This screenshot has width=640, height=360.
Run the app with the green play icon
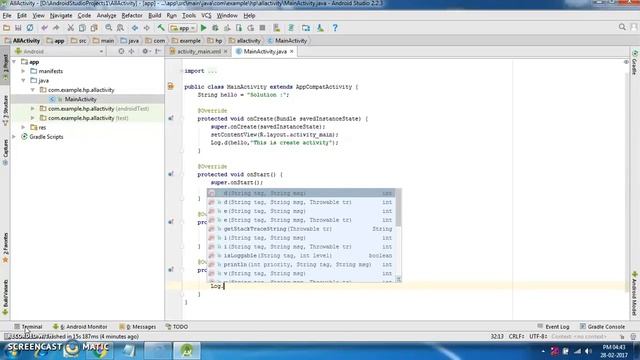coord(203,28)
